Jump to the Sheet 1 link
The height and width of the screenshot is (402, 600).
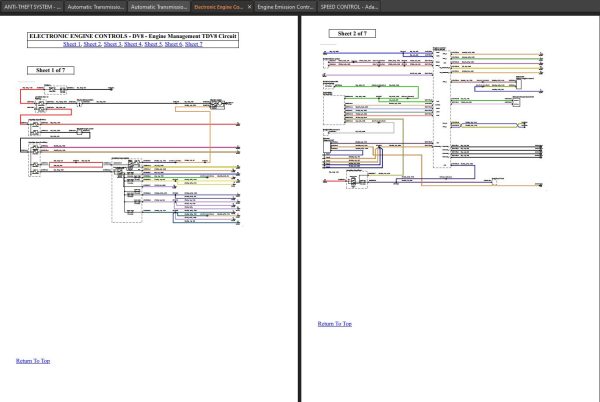(71, 45)
